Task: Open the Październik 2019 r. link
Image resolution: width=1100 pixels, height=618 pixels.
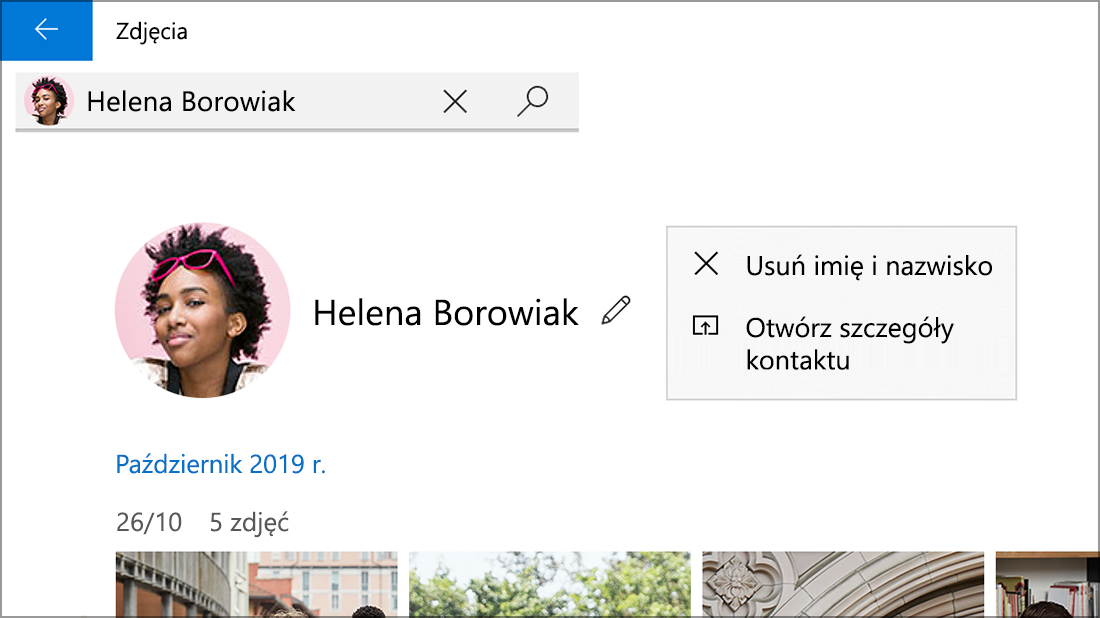Action: (x=221, y=464)
